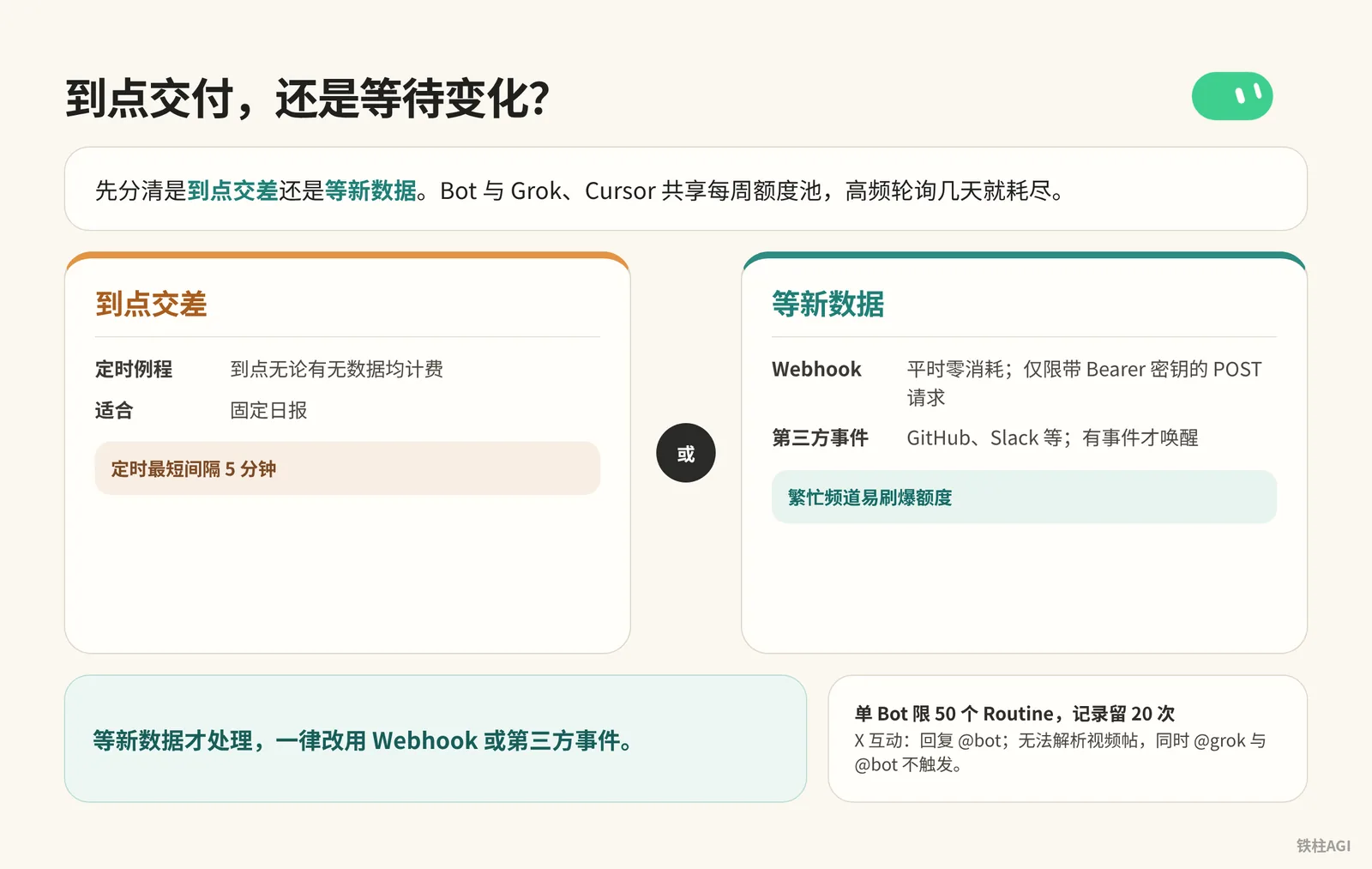Click the X 互动 description text
This screenshot has width=1372, height=869.
click(1060, 752)
